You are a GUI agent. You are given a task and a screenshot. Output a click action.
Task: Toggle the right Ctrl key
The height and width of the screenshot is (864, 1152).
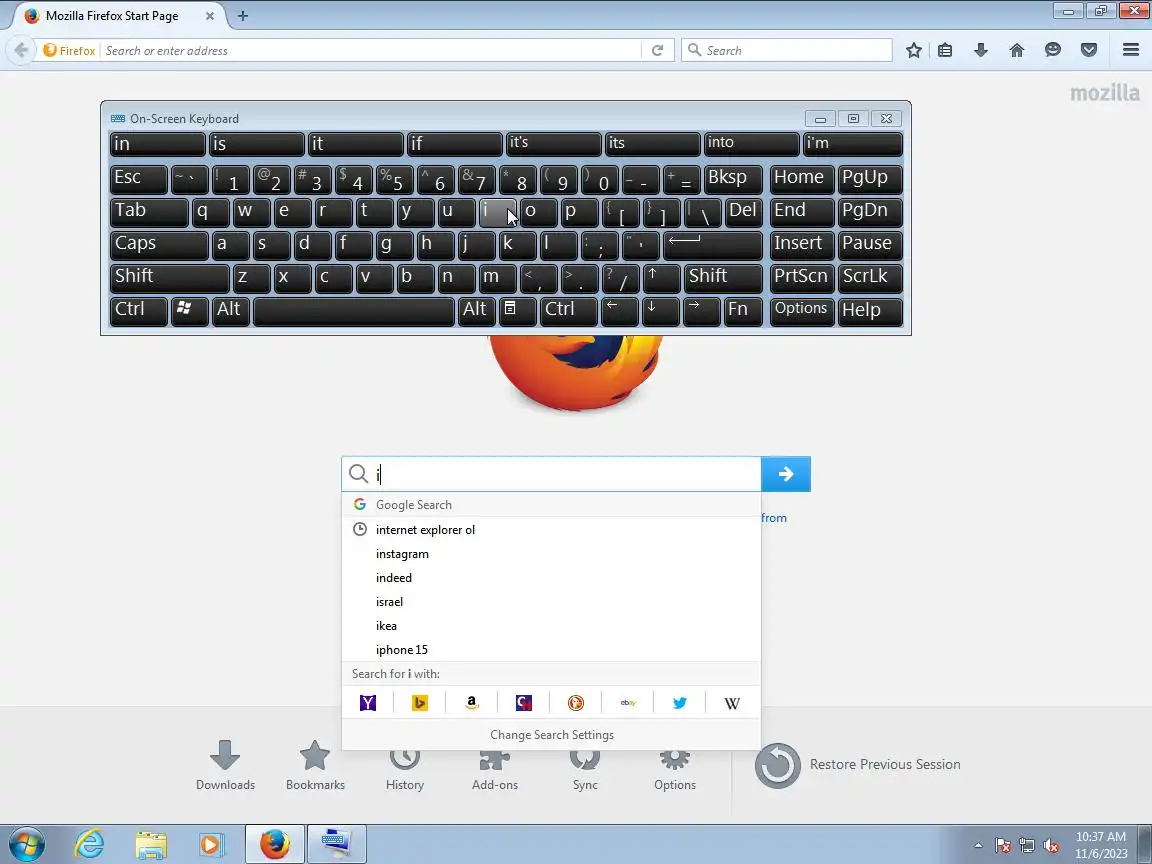point(568,311)
